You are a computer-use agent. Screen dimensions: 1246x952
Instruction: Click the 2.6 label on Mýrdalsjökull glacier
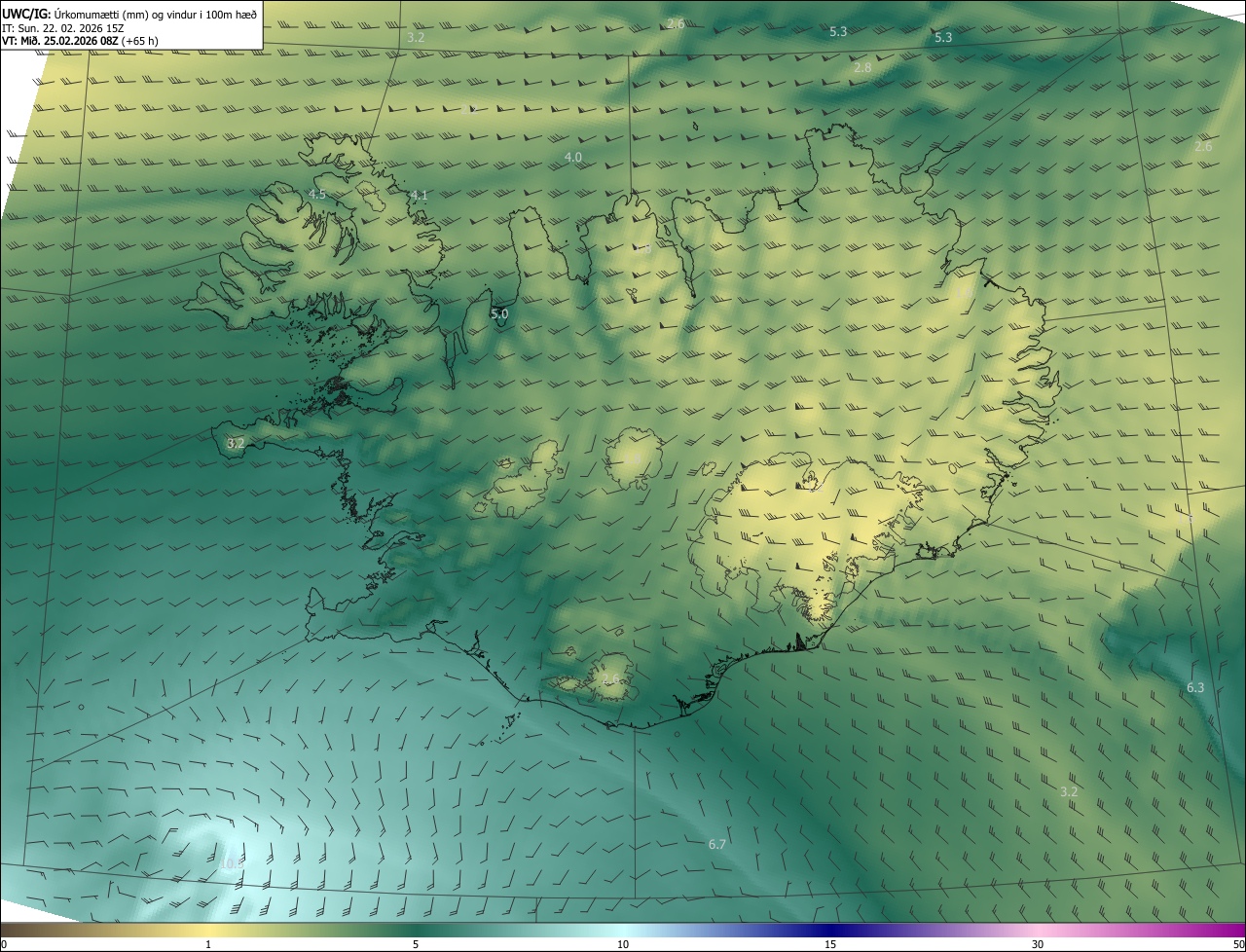[x=610, y=678]
